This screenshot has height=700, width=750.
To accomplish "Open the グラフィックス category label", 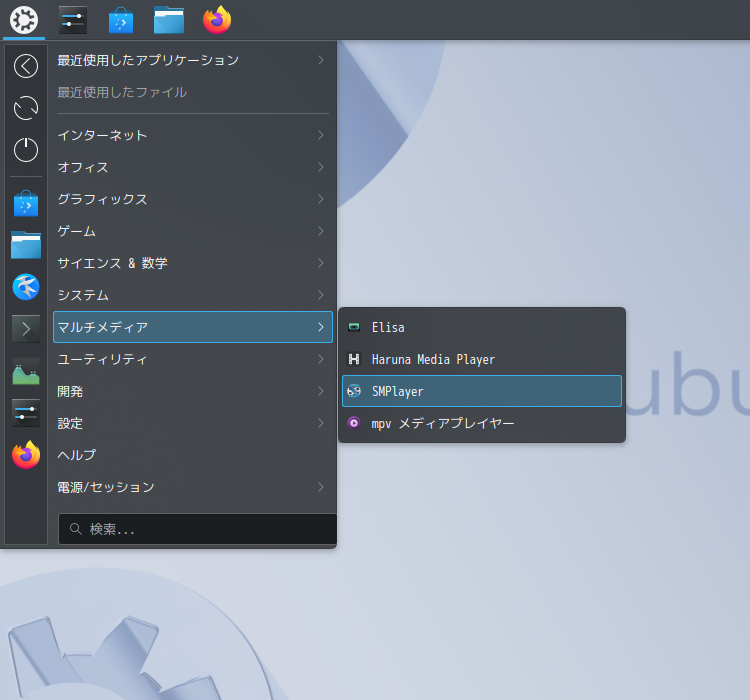I will coord(102,199).
